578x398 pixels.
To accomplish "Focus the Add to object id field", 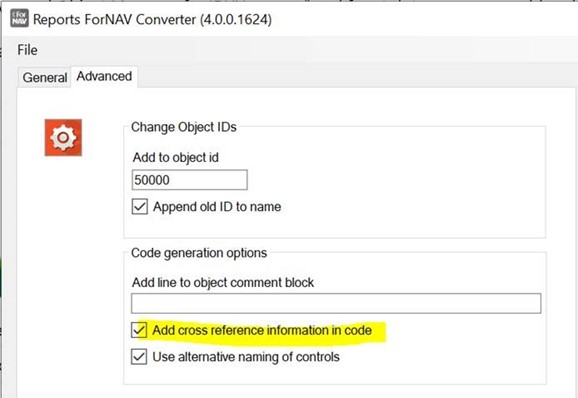I will (189, 180).
